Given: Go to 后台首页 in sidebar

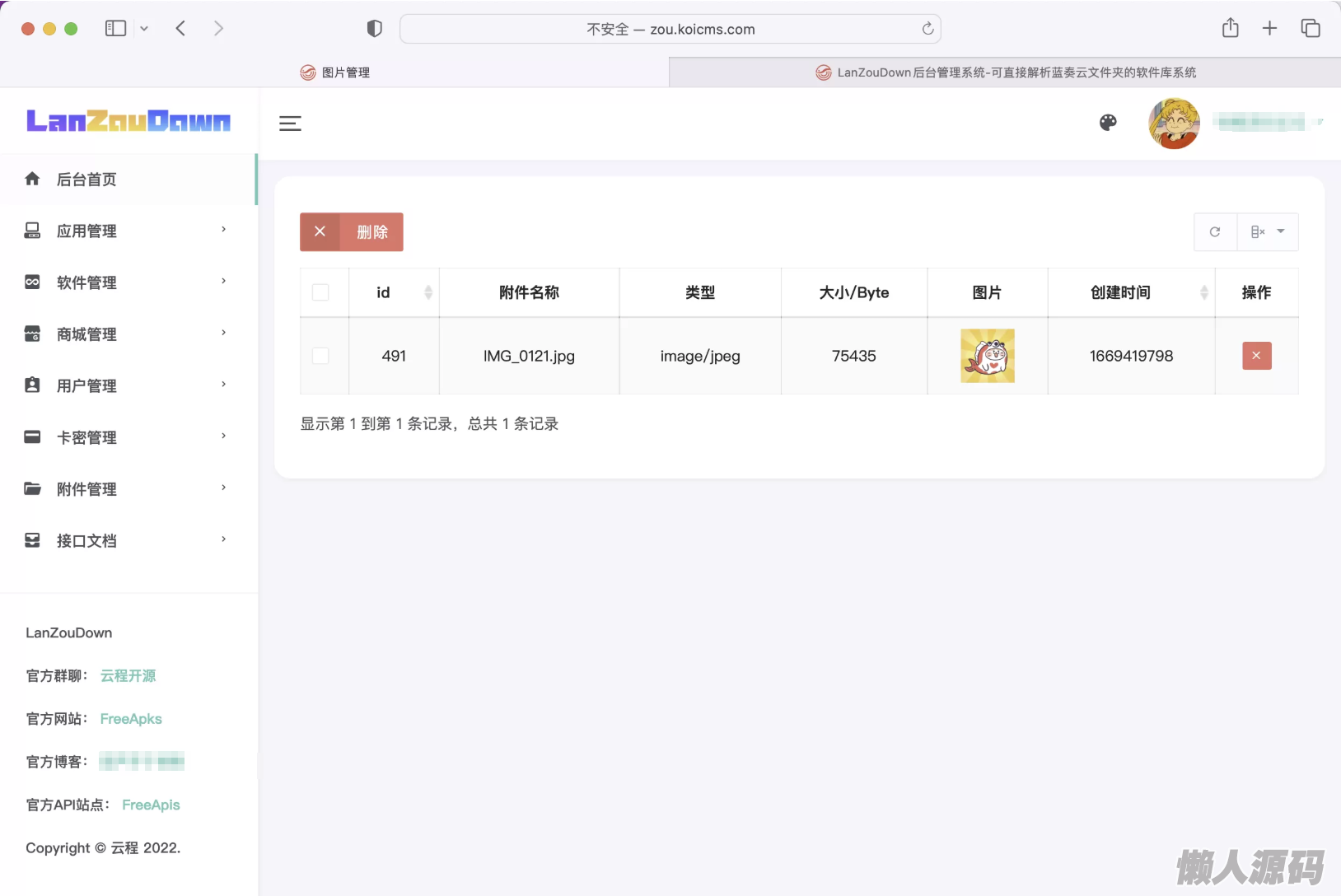Looking at the screenshot, I should tap(86, 180).
